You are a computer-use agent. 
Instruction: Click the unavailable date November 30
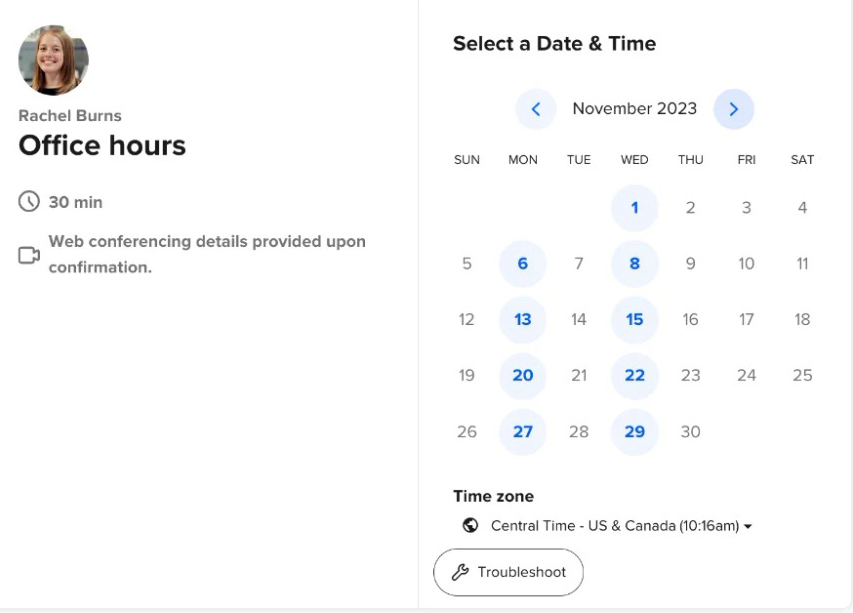(x=690, y=433)
